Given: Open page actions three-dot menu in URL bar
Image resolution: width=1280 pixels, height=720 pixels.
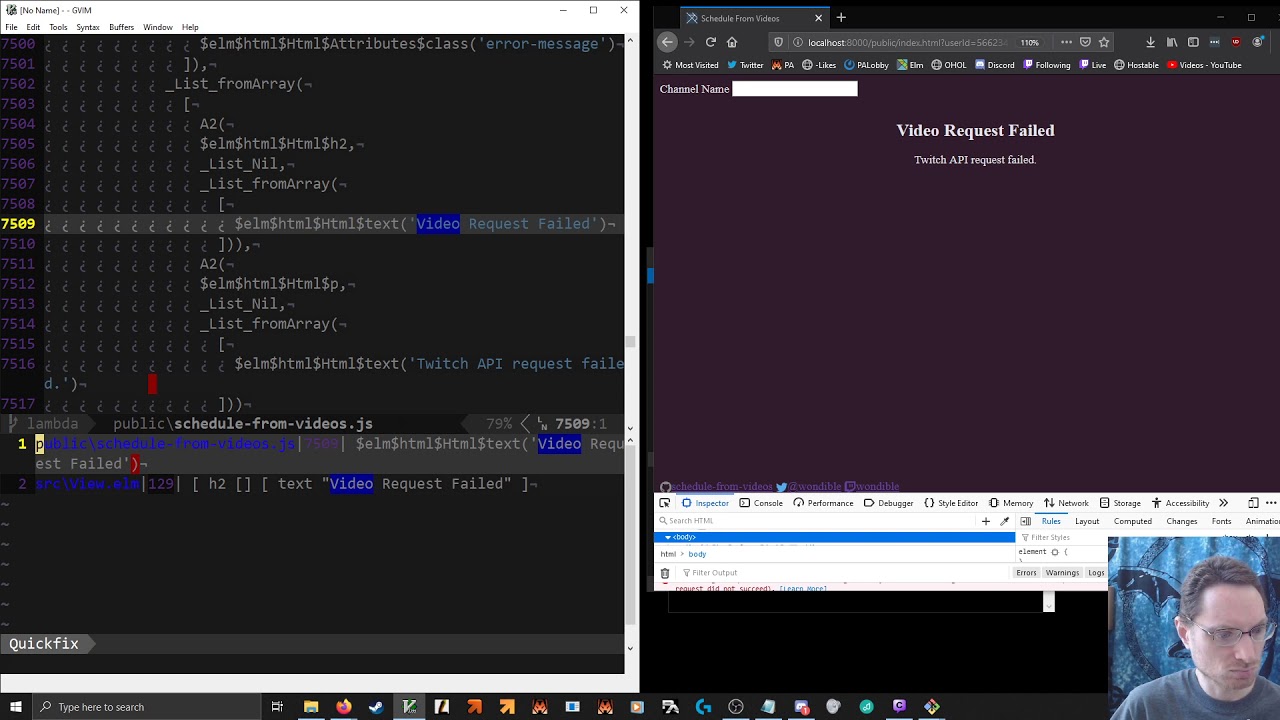Looking at the screenshot, I should [x=1066, y=42].
